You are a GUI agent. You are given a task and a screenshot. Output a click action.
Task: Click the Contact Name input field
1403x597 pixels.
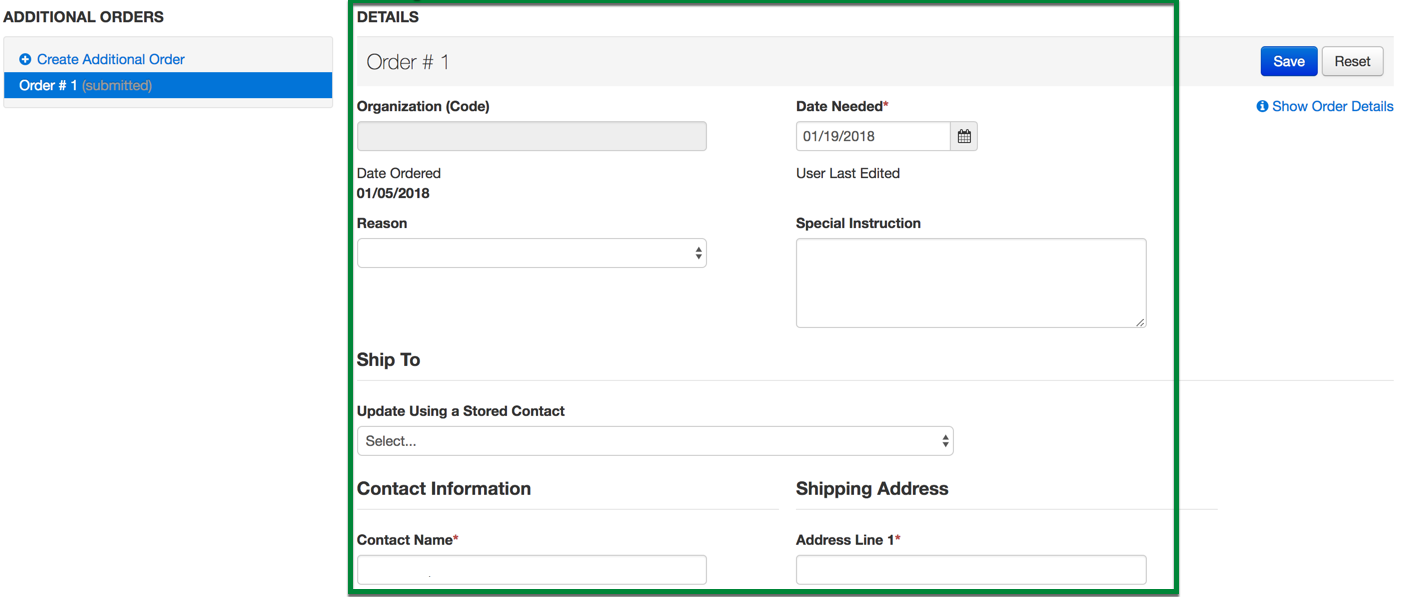pos(532,570)
